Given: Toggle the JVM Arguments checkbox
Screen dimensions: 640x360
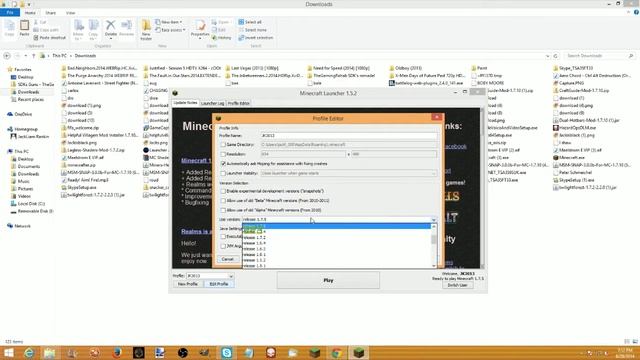Looking at the screenshot, I should (x=223, y=246).
